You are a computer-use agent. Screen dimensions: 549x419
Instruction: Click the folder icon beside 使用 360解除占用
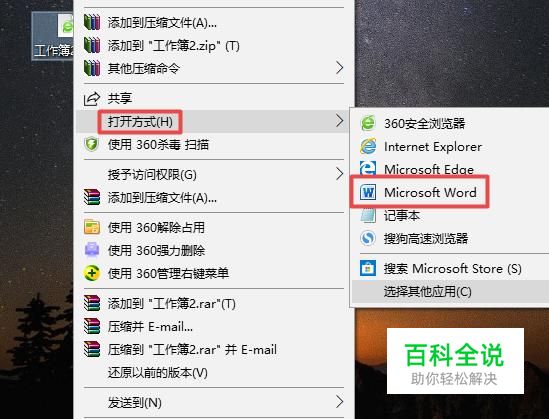pyautogui.click(x=92, y=227)
